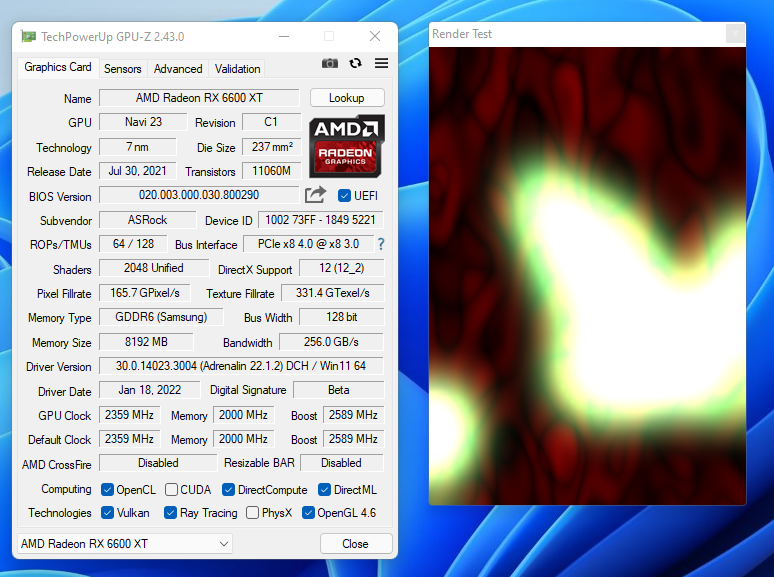774x577 pixels.
Task: Switch to the Sensors tab
Action: point(122,69)
